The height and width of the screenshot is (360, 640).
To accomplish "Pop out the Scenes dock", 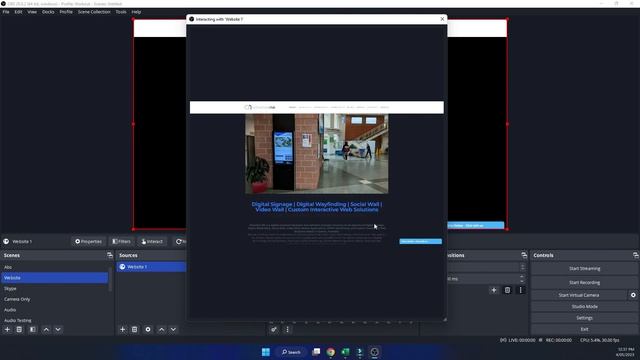I will (109, 255).
